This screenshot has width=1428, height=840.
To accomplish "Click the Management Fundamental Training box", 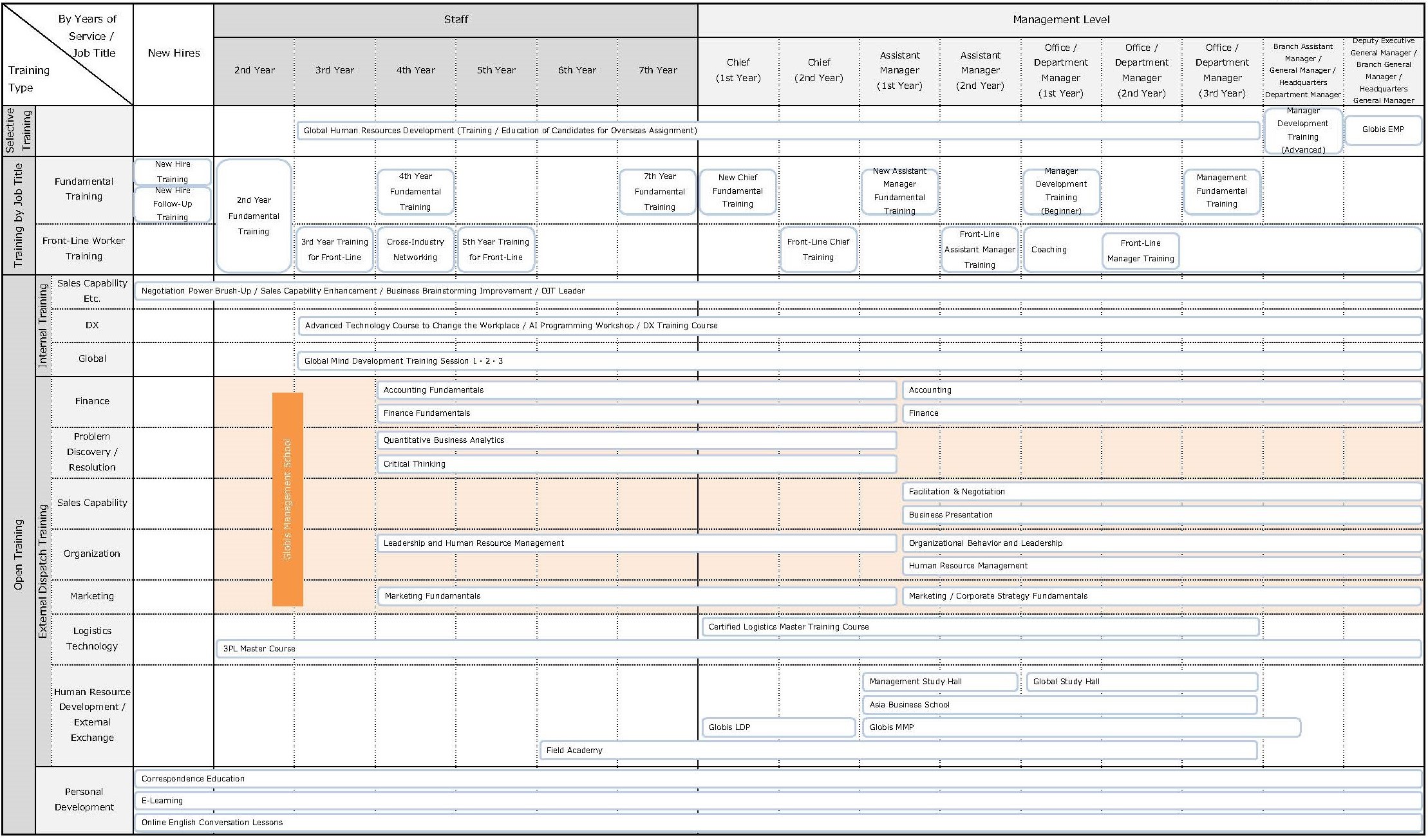I will tap(1221, 191).
